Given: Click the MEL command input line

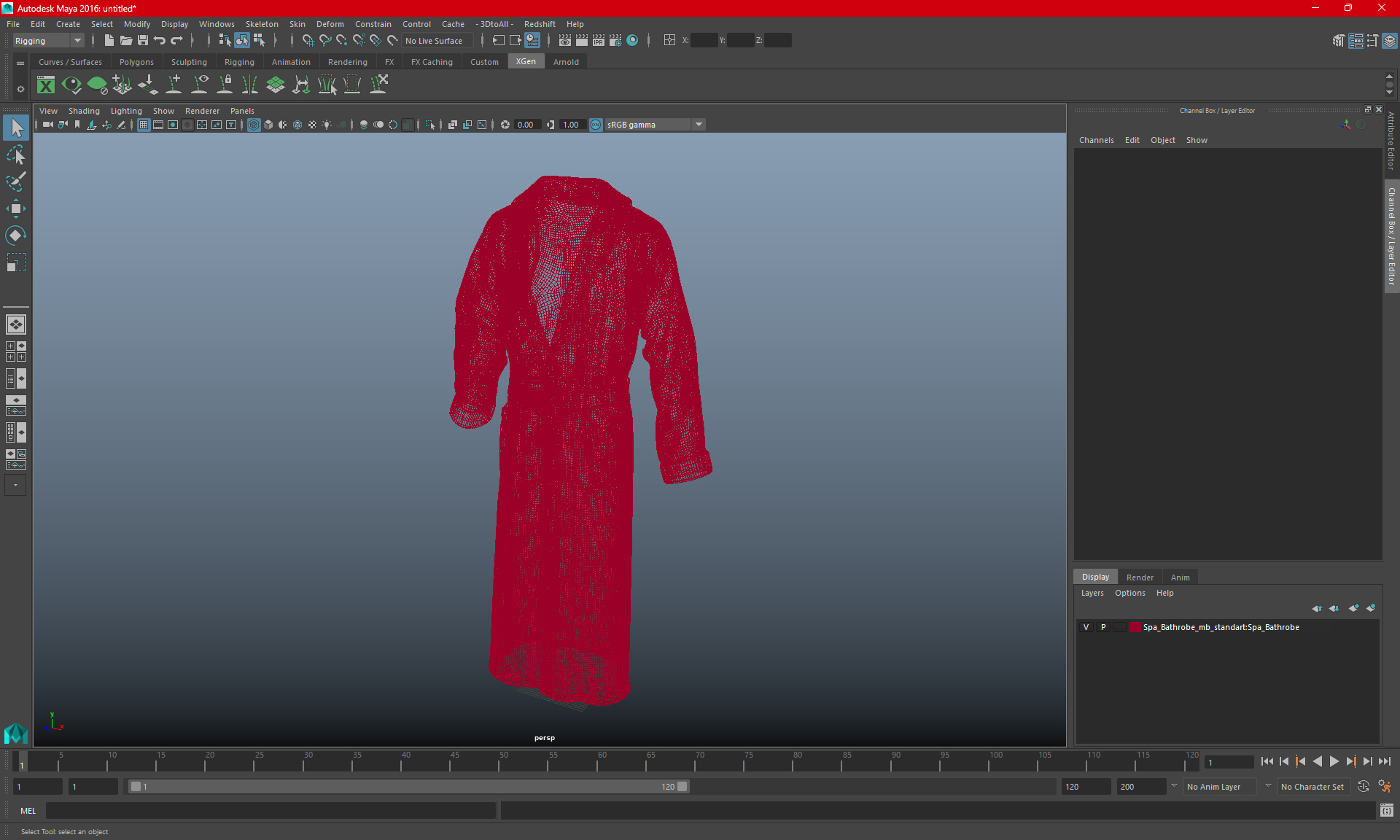Looking at the screenshot, I should point(271,810).
